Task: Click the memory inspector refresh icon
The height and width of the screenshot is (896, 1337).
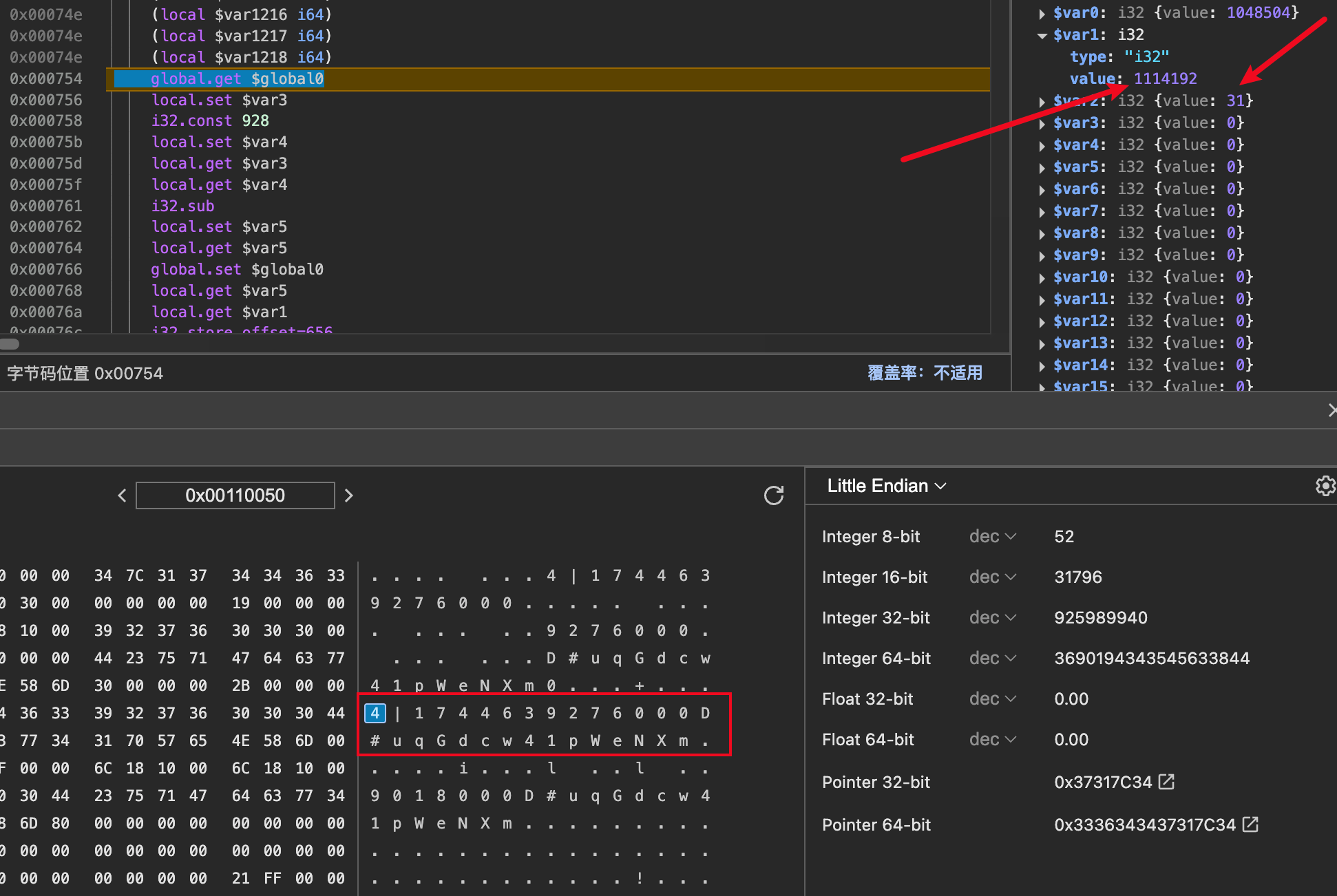Action: 774,495
